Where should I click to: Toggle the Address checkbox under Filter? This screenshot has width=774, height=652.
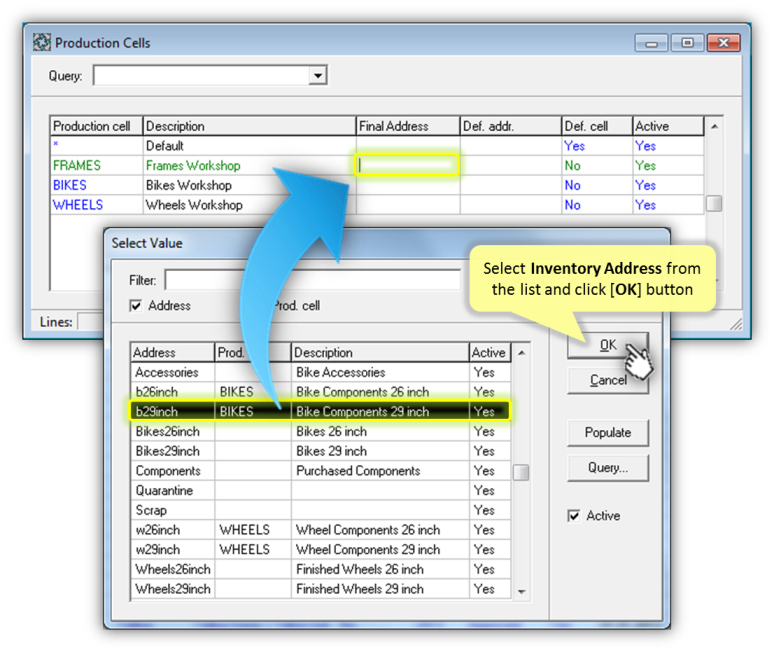pyautogui.click(x=136, y=305)
